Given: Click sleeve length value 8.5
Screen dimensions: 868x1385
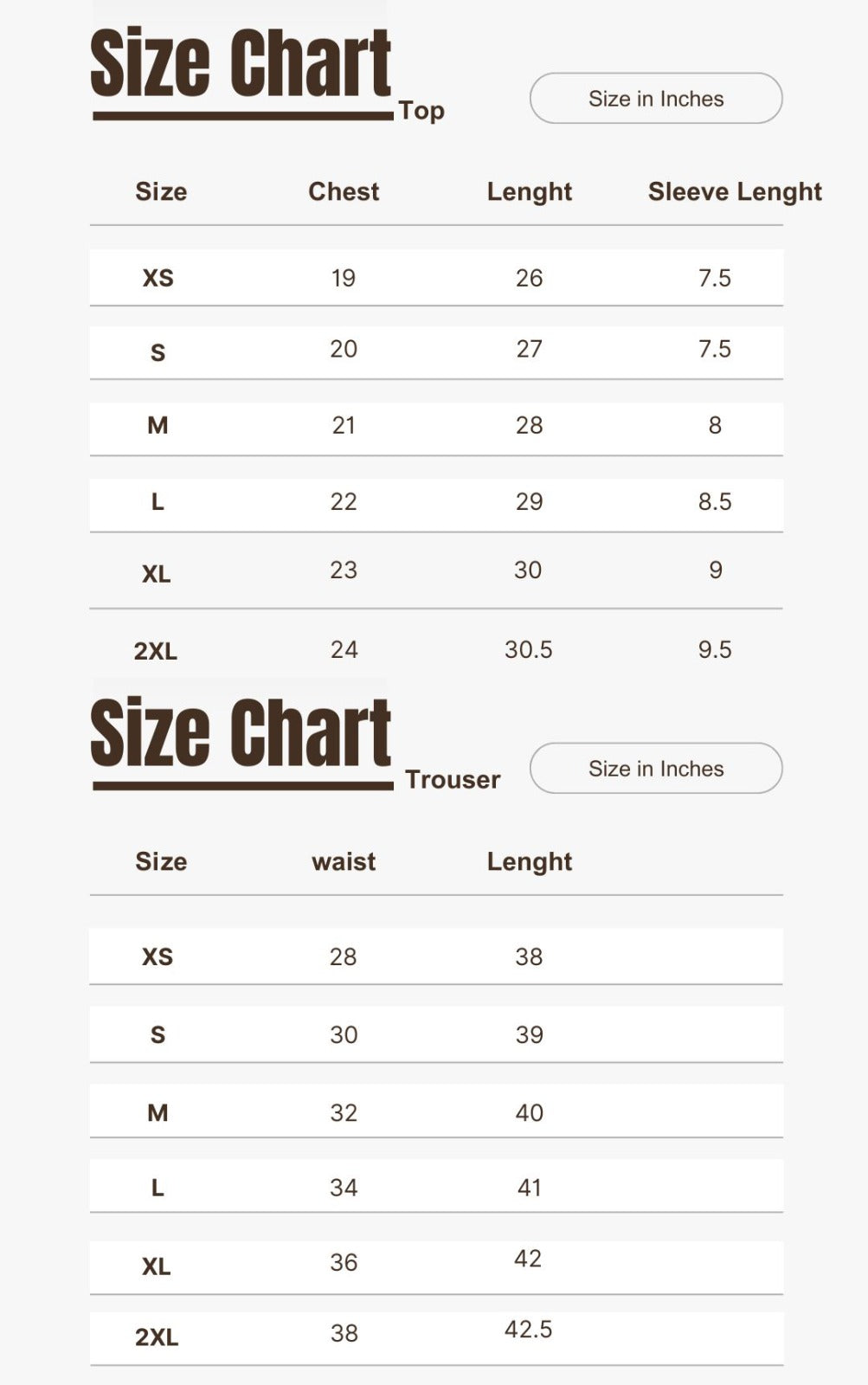Looking at the screenshot, I should pyautogui.click(x=715, y=501).
